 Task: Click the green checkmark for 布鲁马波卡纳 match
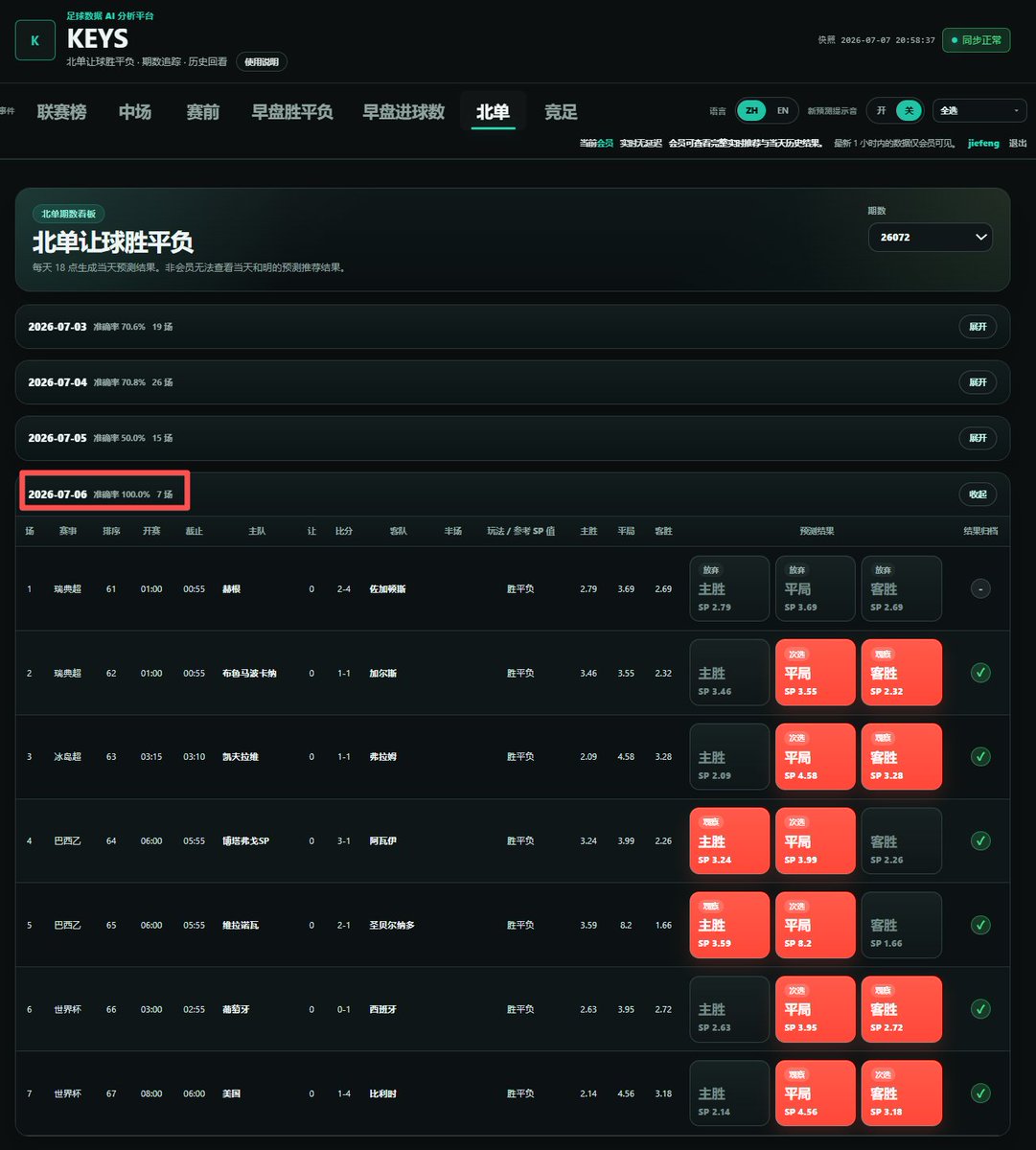coord(979,673)
